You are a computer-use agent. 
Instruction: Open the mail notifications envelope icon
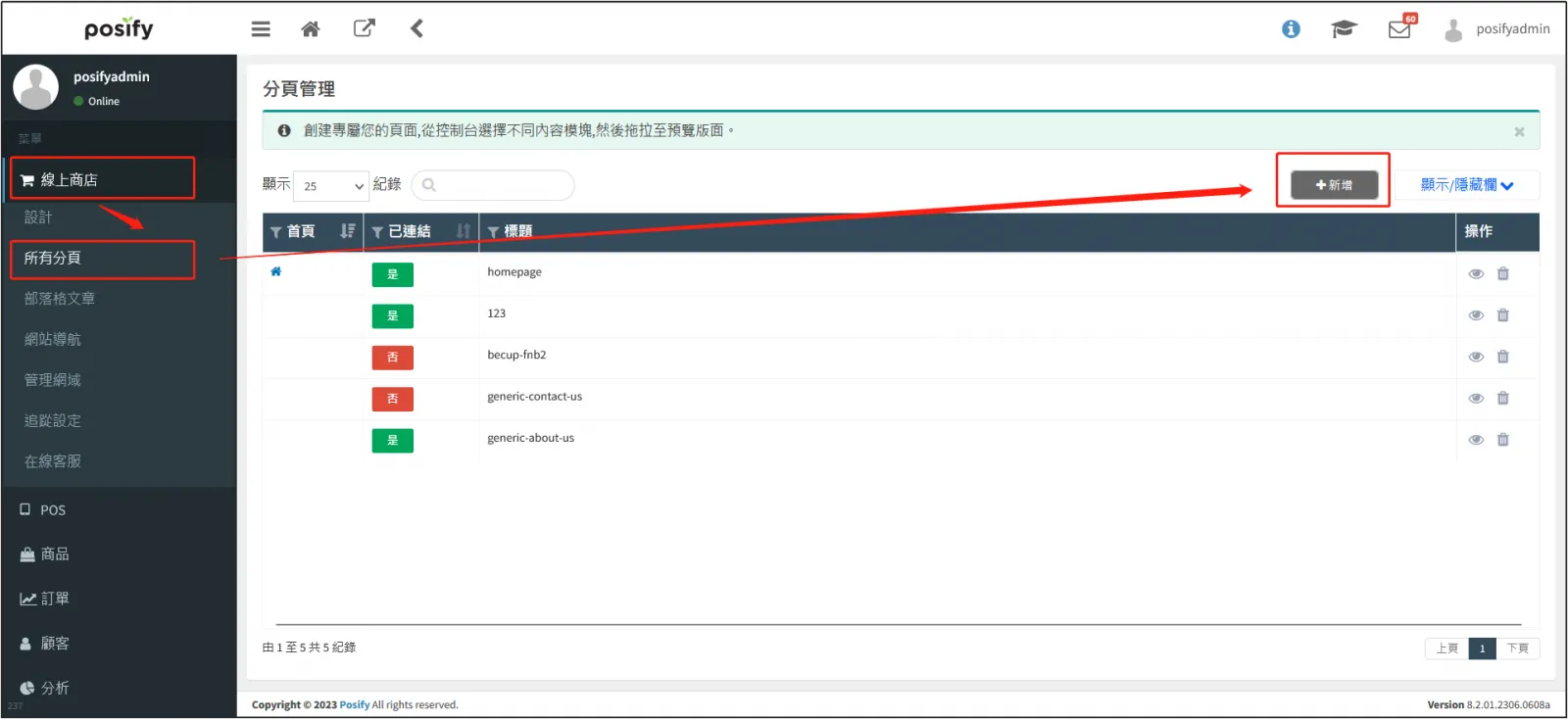[1399, 29]
